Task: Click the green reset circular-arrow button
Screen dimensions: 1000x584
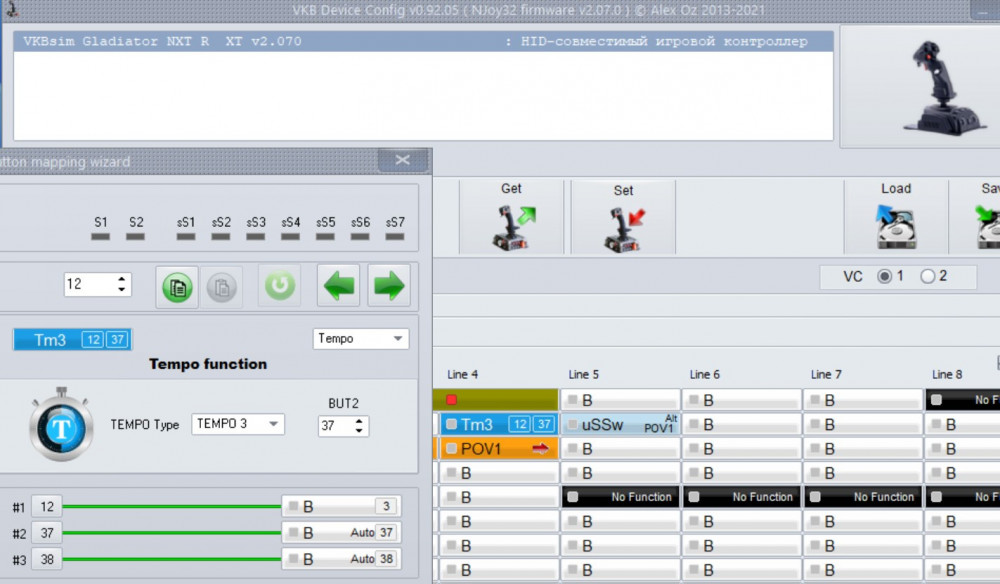Action: [279, 286]
